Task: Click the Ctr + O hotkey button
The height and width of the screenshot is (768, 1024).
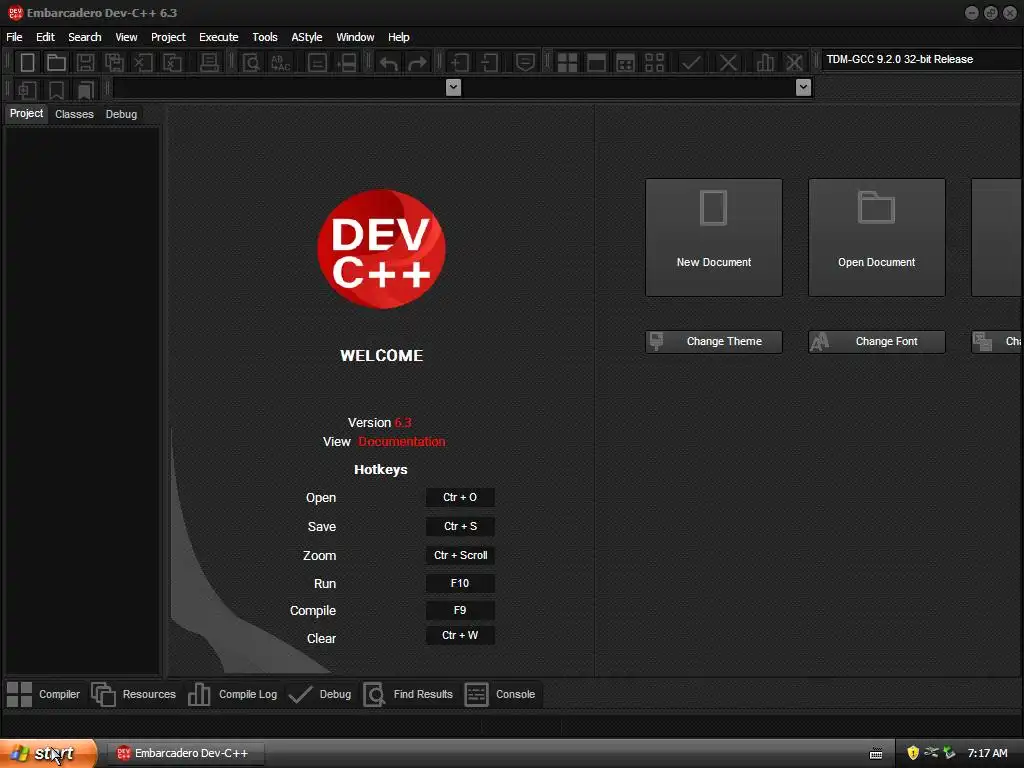Action: pyautogui.click(x=460, y=498)
